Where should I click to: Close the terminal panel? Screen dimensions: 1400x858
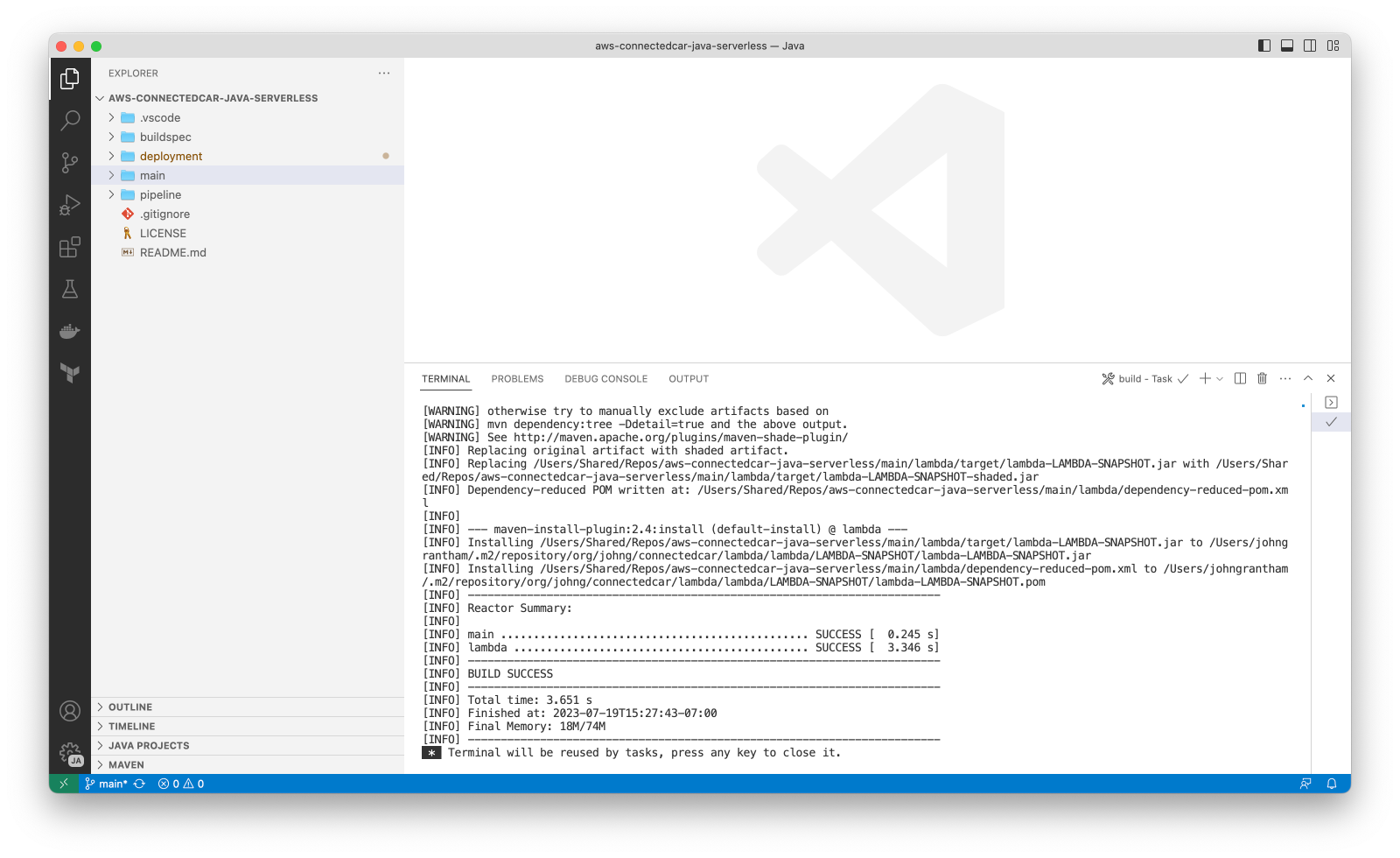click(x=1331, y=378)
